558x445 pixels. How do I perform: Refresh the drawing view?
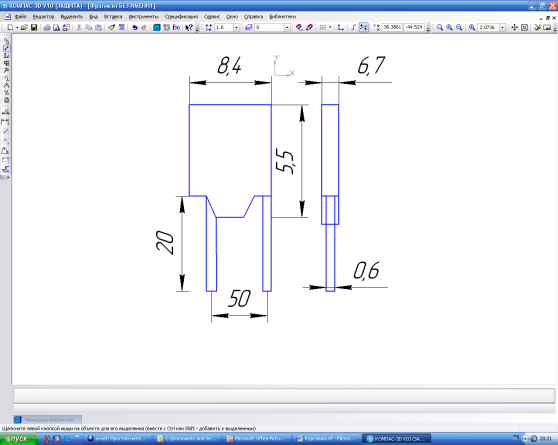tap(537, 27)
